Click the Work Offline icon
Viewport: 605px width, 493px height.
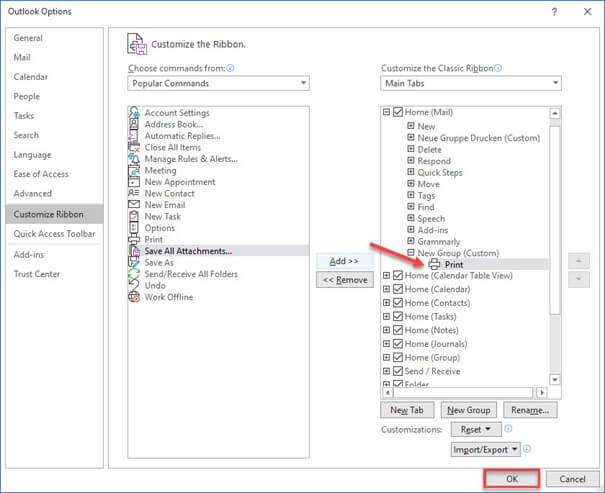[134, 297]
